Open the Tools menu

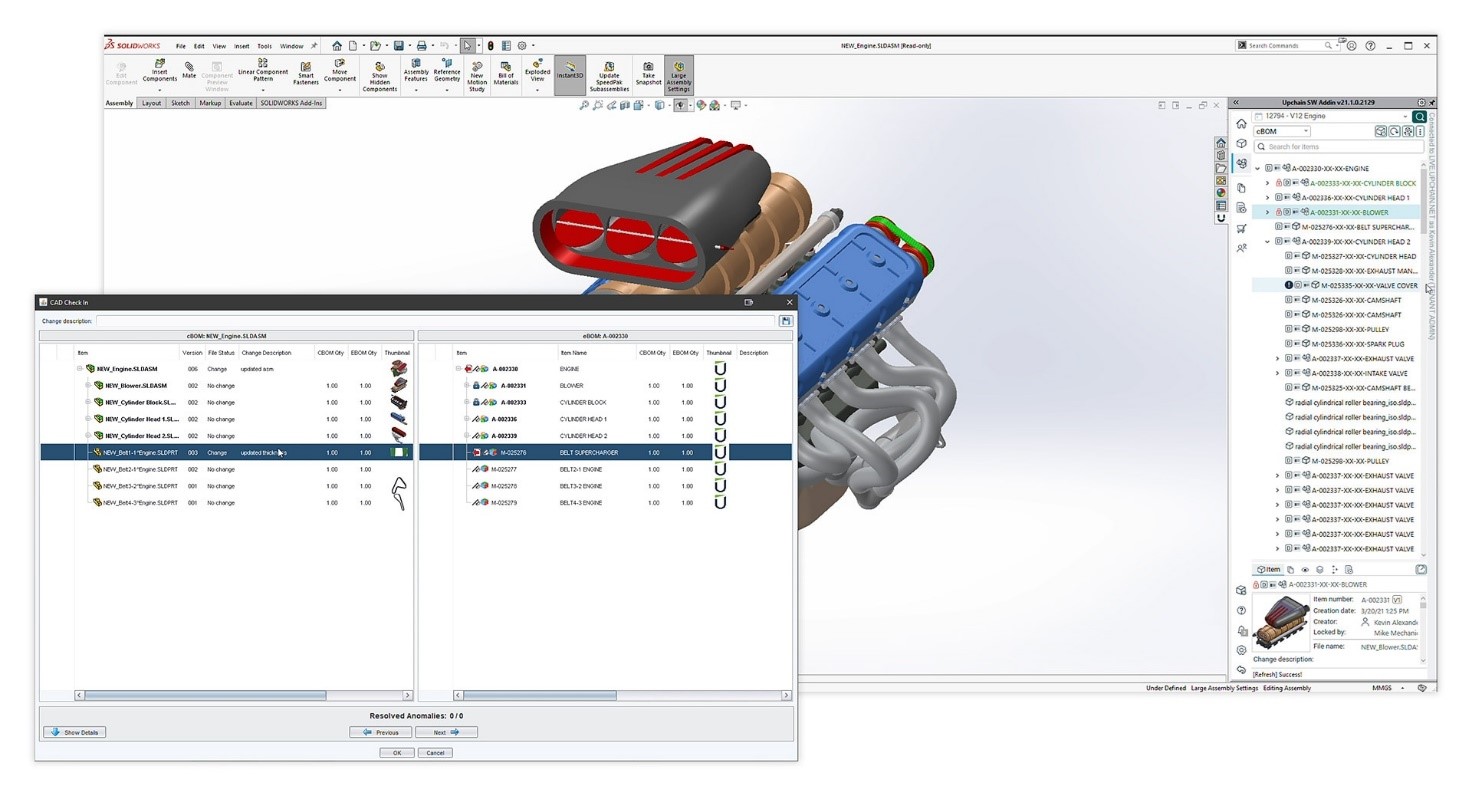click(x=264, y=46)
